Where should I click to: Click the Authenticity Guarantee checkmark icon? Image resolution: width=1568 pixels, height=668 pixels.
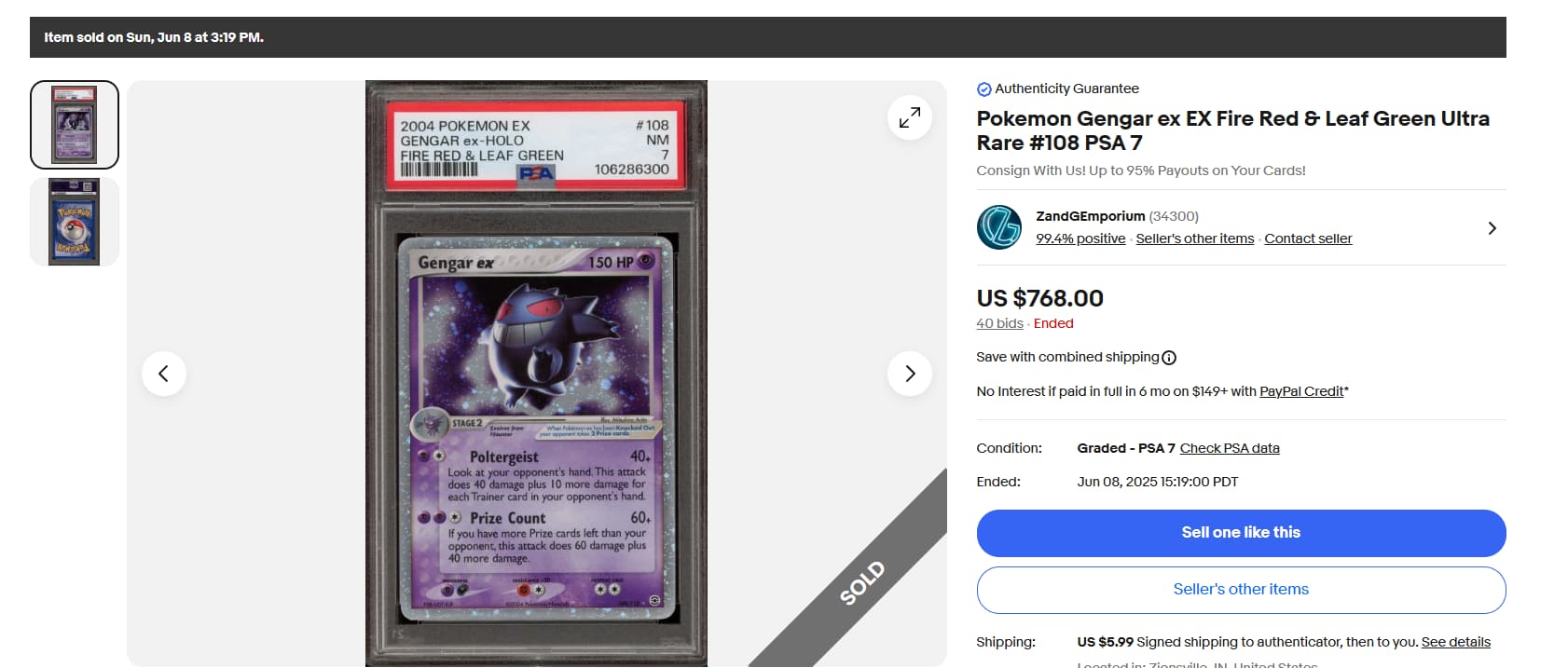click(983, 89)
